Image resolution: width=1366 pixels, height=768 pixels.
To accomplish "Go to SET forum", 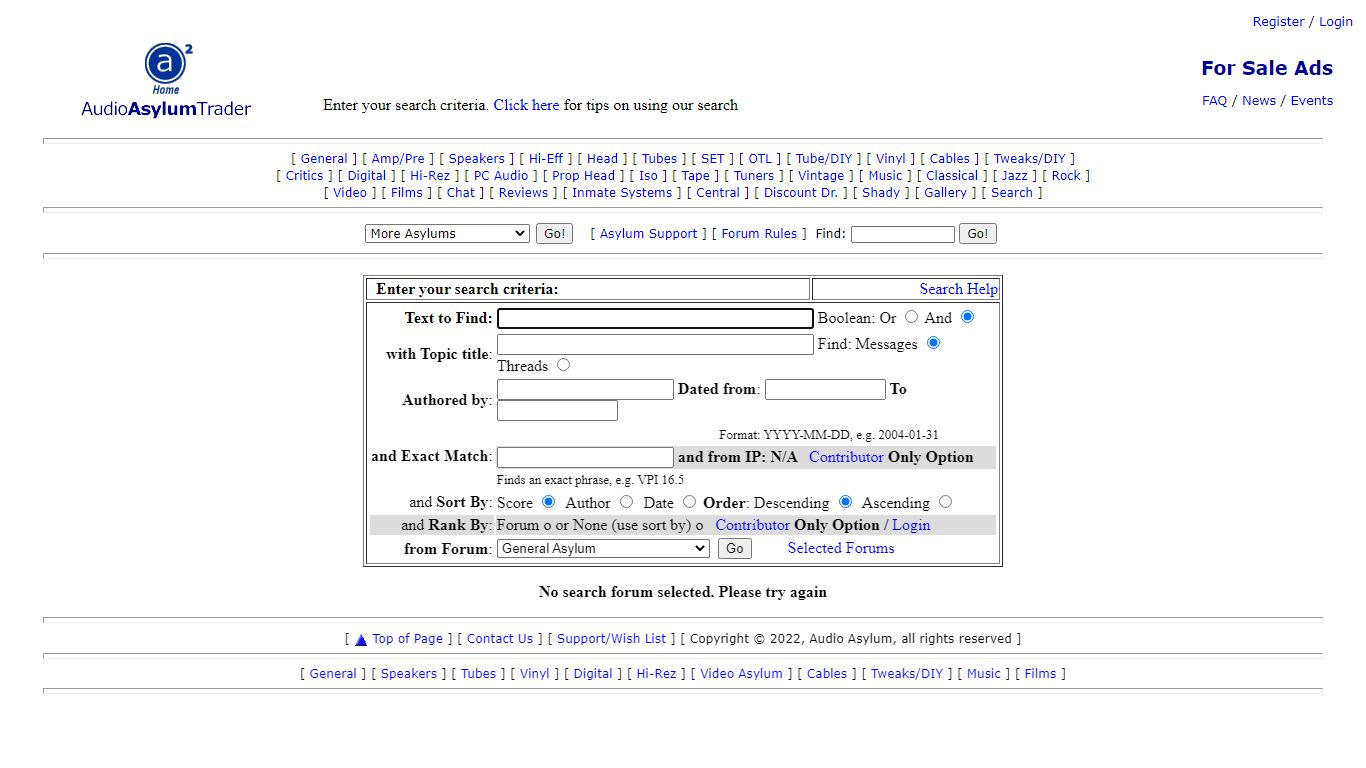I will [713, 158].
